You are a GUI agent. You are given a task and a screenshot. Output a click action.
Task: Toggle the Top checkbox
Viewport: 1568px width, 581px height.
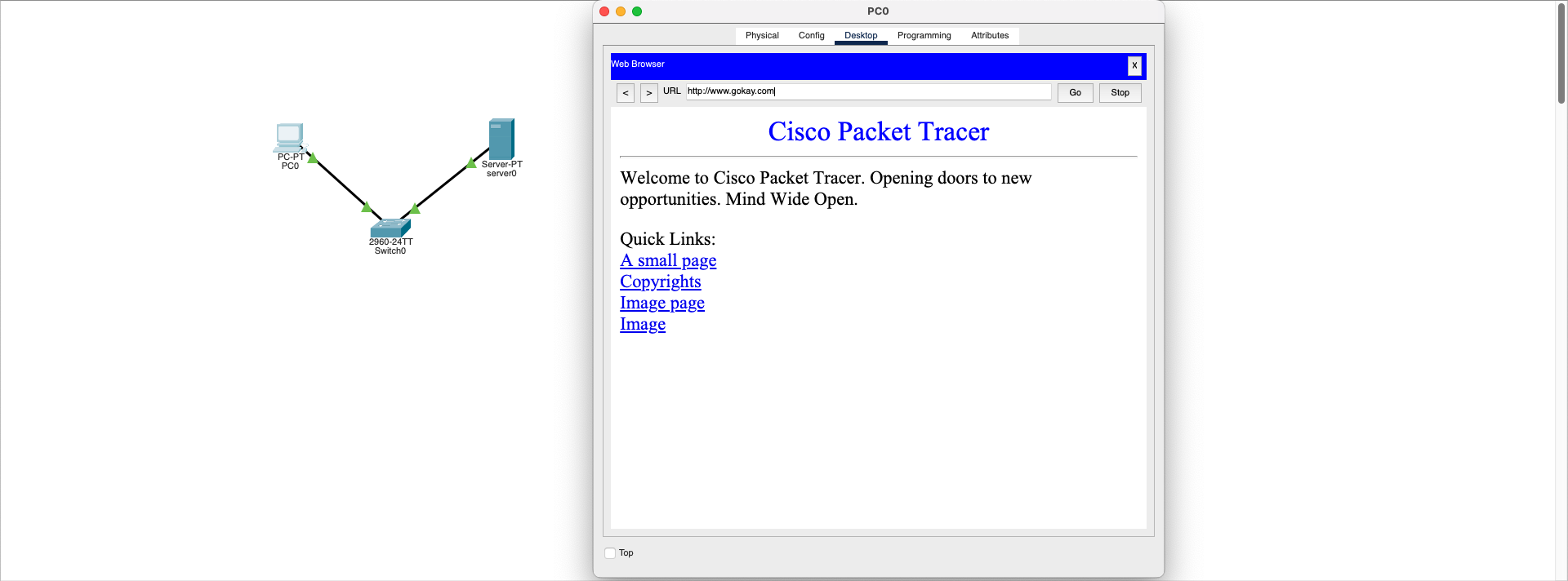[x=610, y=553]
